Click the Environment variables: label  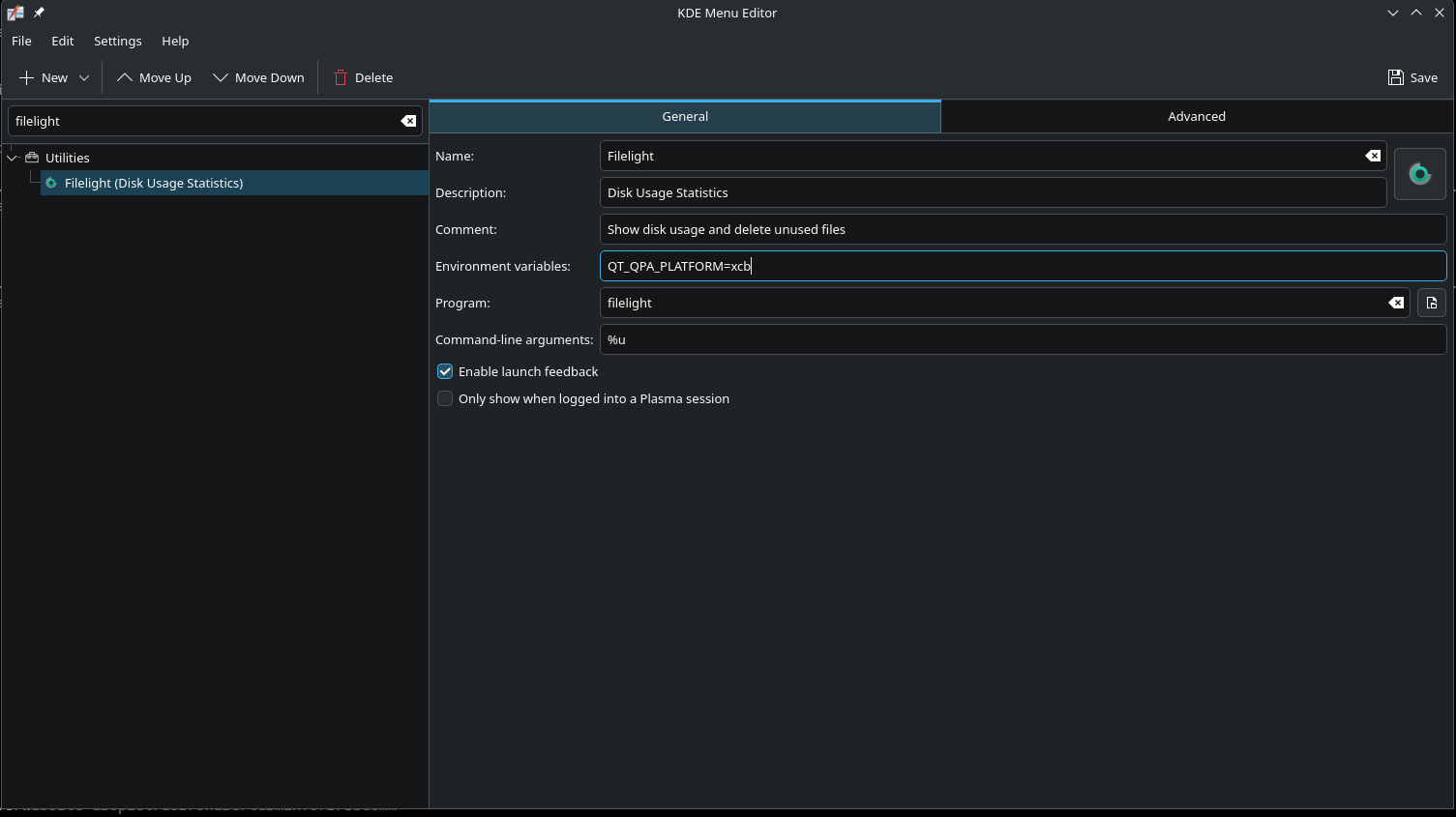503,266
